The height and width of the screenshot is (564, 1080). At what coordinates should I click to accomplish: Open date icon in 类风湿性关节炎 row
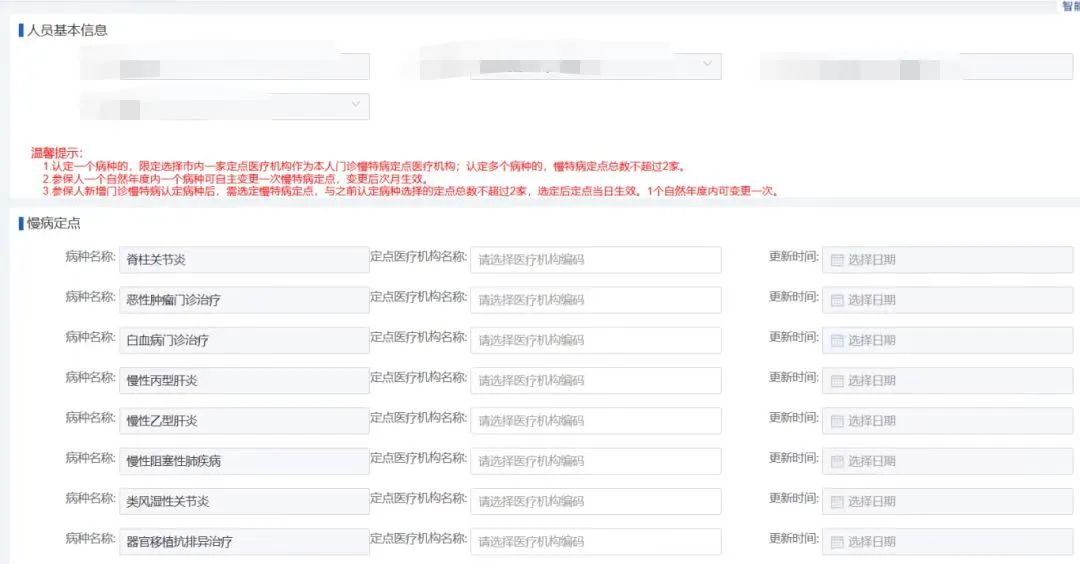pyautogui.click(x=838, y=501)
